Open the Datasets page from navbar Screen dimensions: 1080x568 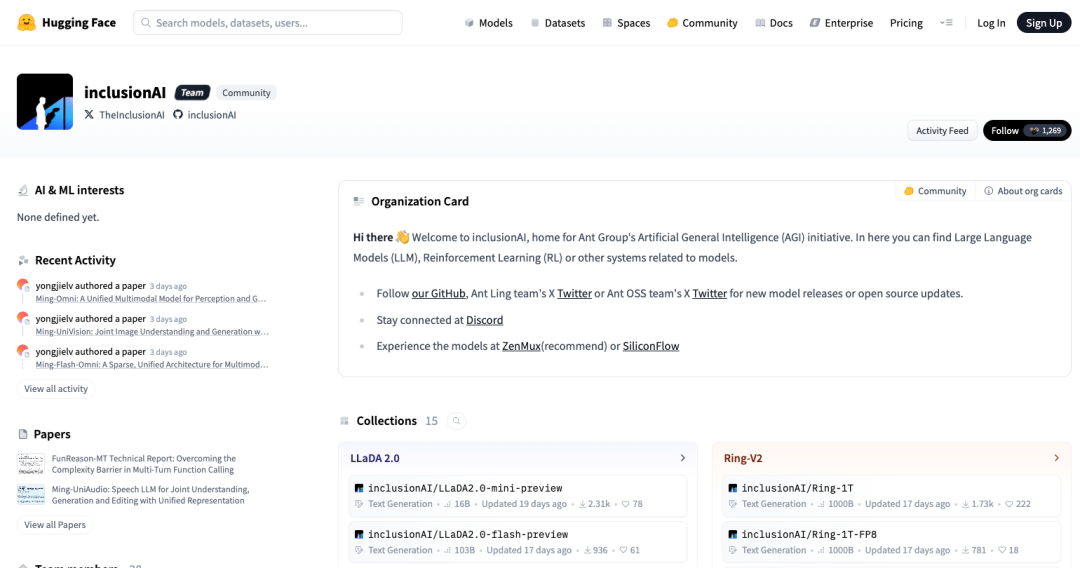(x=557, y=23)
